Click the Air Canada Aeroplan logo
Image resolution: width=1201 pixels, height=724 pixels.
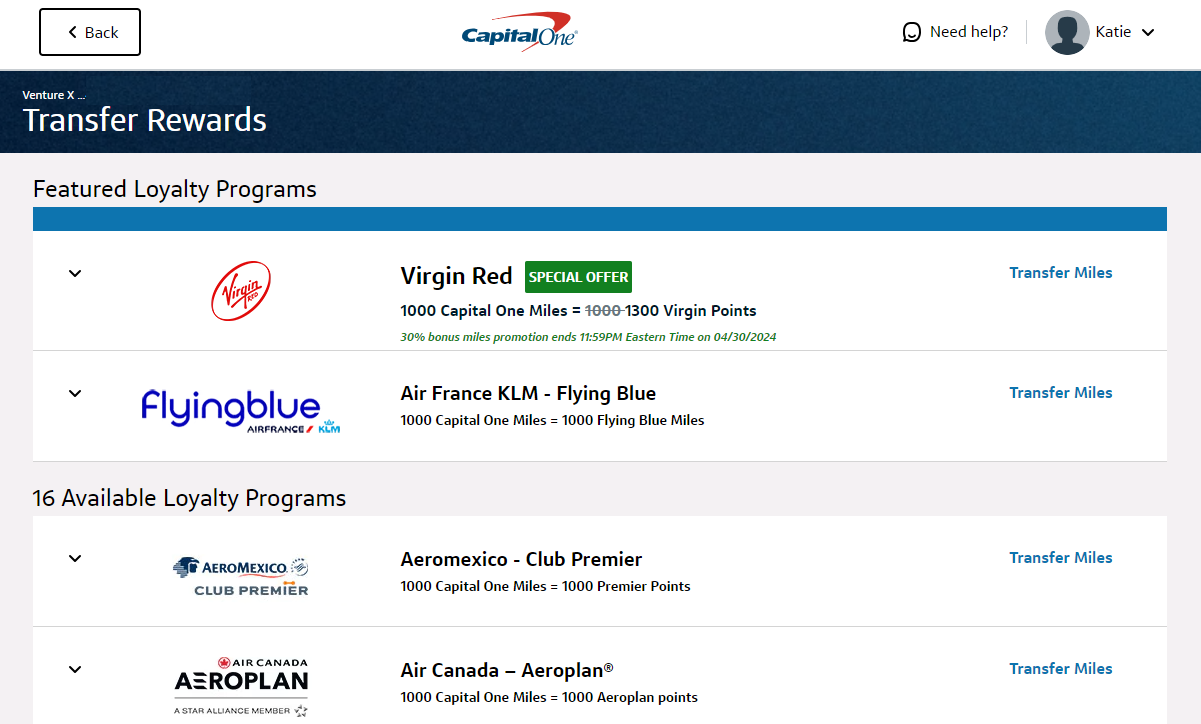pyautogui.click(x=240, y=684)
